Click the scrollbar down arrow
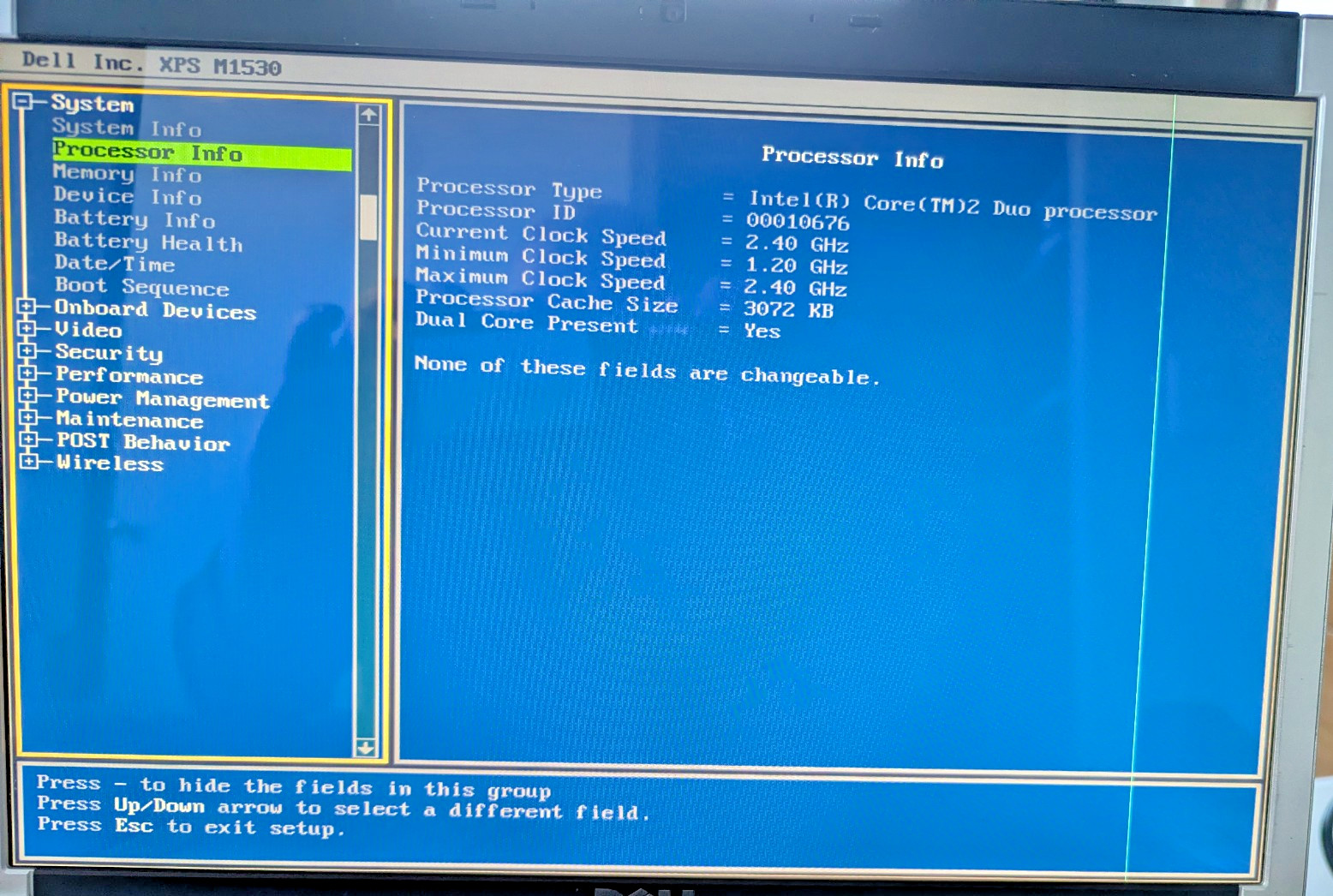Image resolution: width=1333 pixels, height=896 pixels. click(x=366, y=747)
